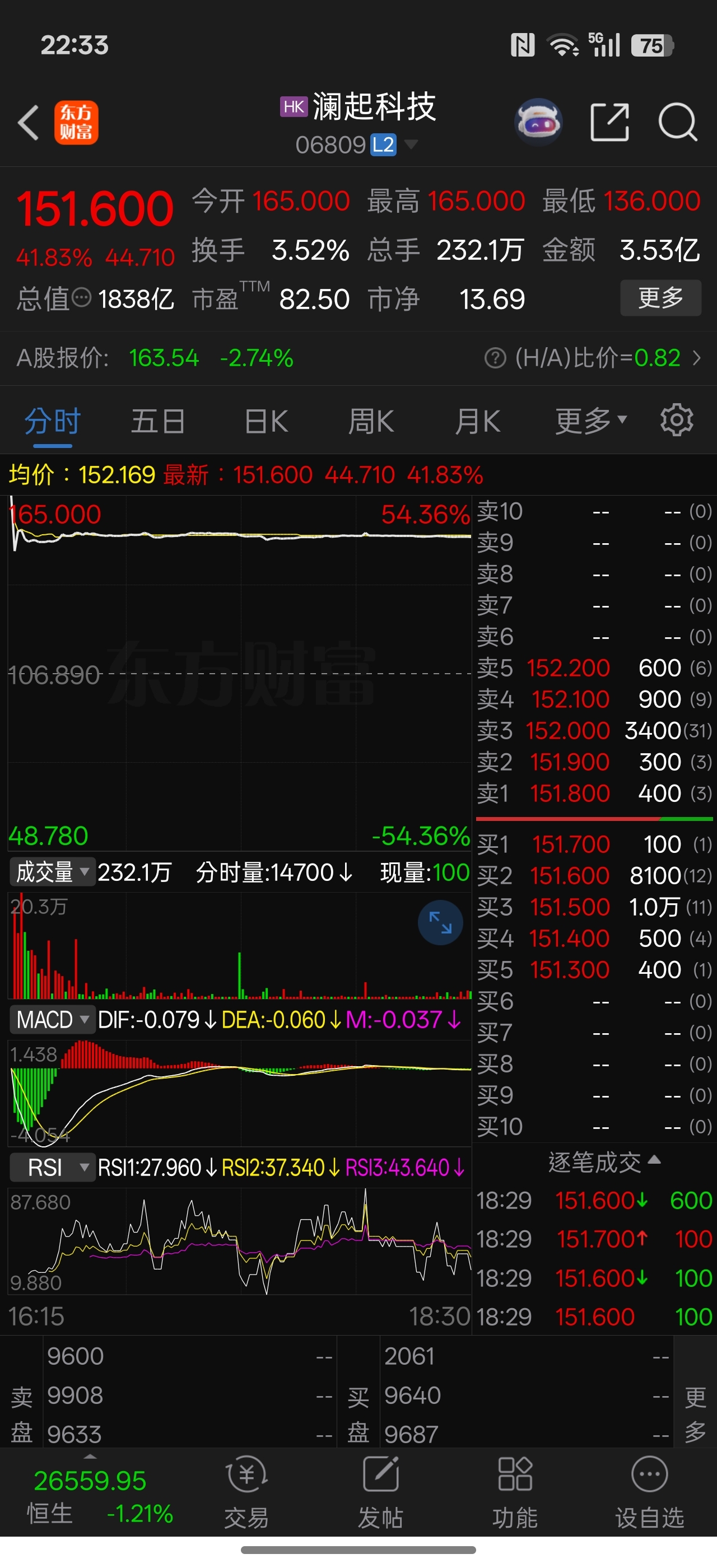The image size is (717, 1568).
Task: Open the 东方财富 orange logo
Action: pyautogui.click(x=77, y=122)
